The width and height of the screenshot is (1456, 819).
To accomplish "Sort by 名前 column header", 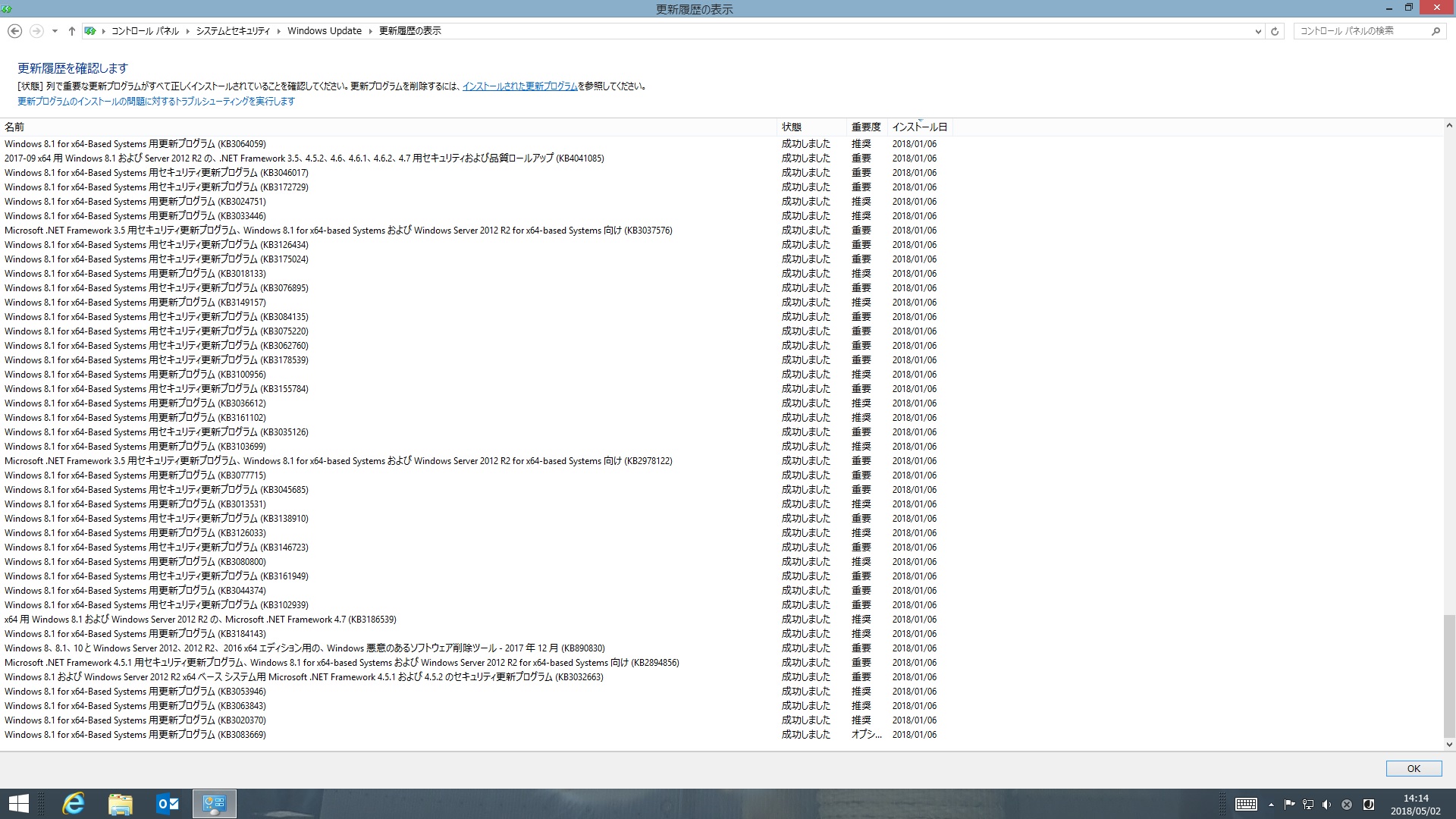I will click(x=14, y=127).
